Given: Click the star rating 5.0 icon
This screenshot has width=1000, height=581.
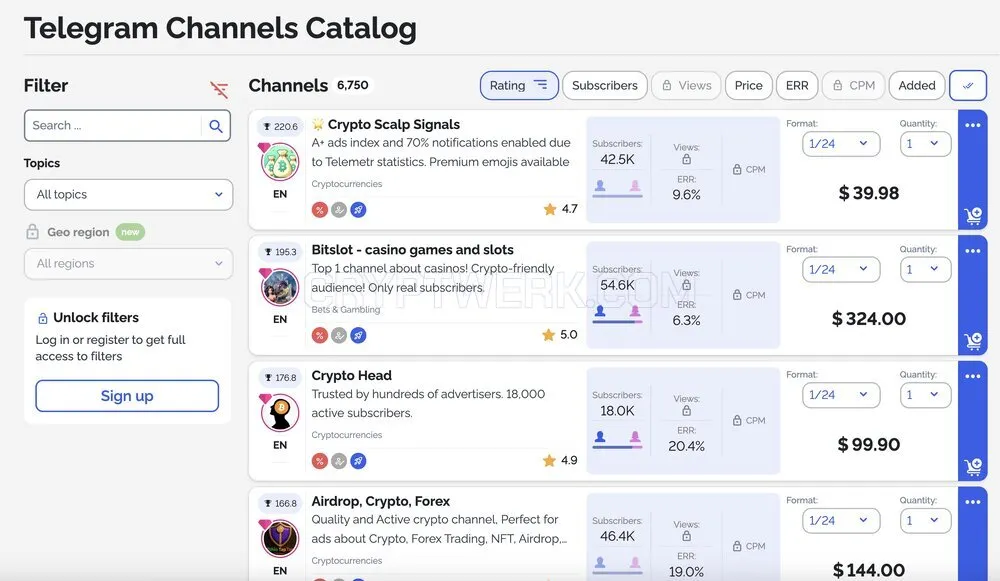Looking at the screenshot, I should pos(548,335).
